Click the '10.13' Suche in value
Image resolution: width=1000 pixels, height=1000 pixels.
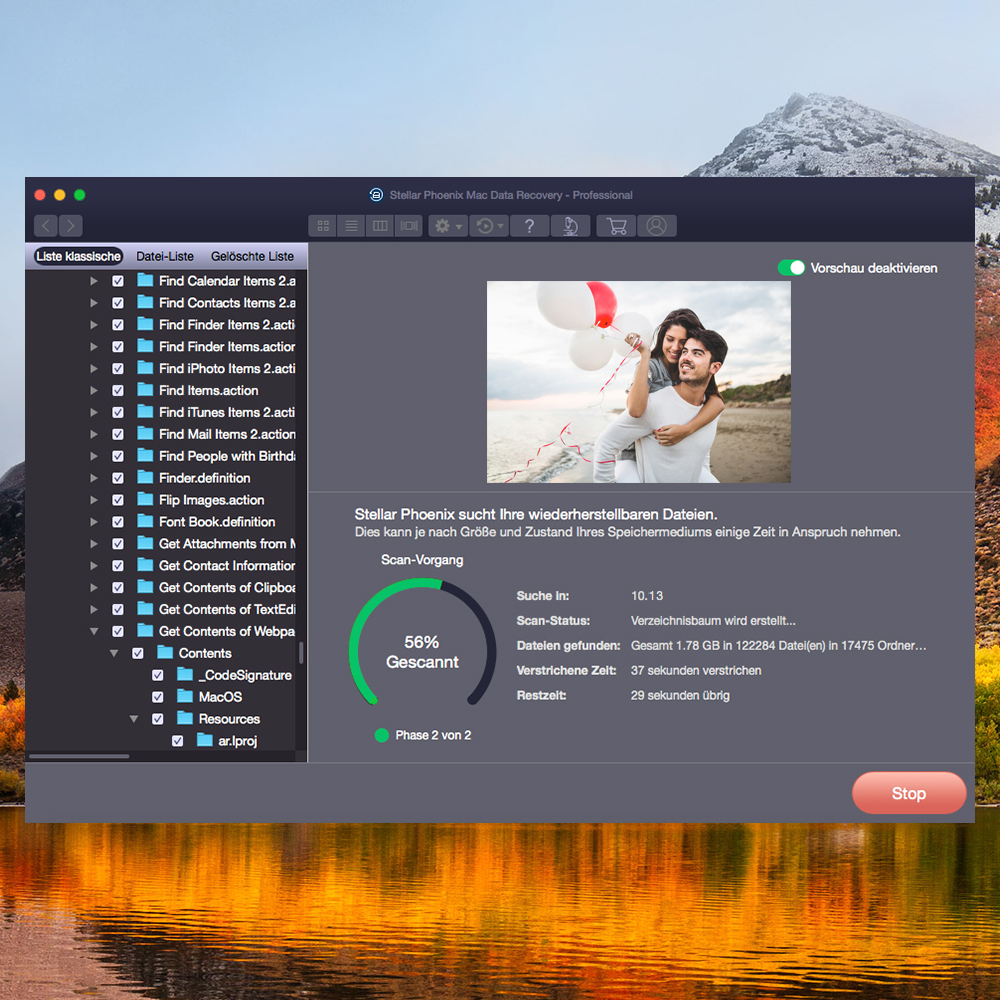pyautogui.click(x=647, y=596)
